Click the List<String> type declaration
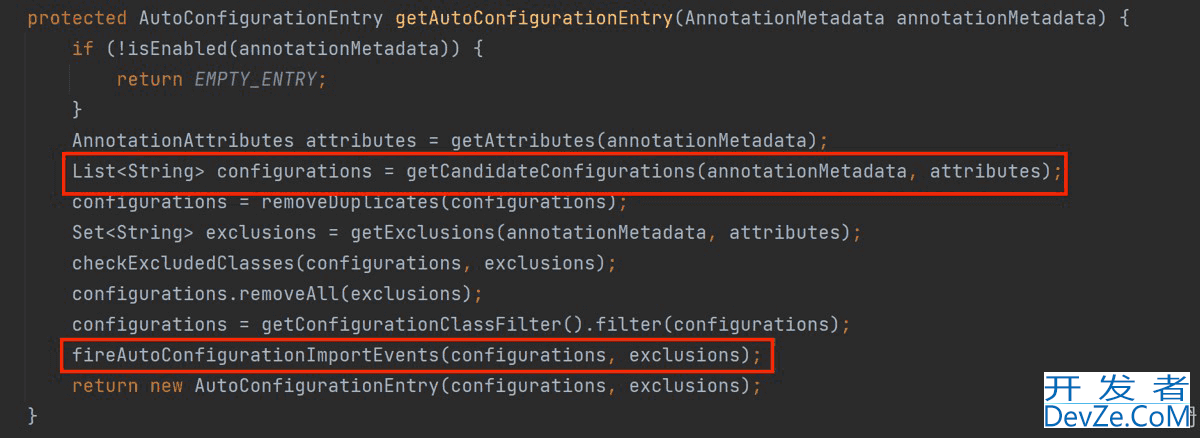1200x438 pixels. click(138, 171)
